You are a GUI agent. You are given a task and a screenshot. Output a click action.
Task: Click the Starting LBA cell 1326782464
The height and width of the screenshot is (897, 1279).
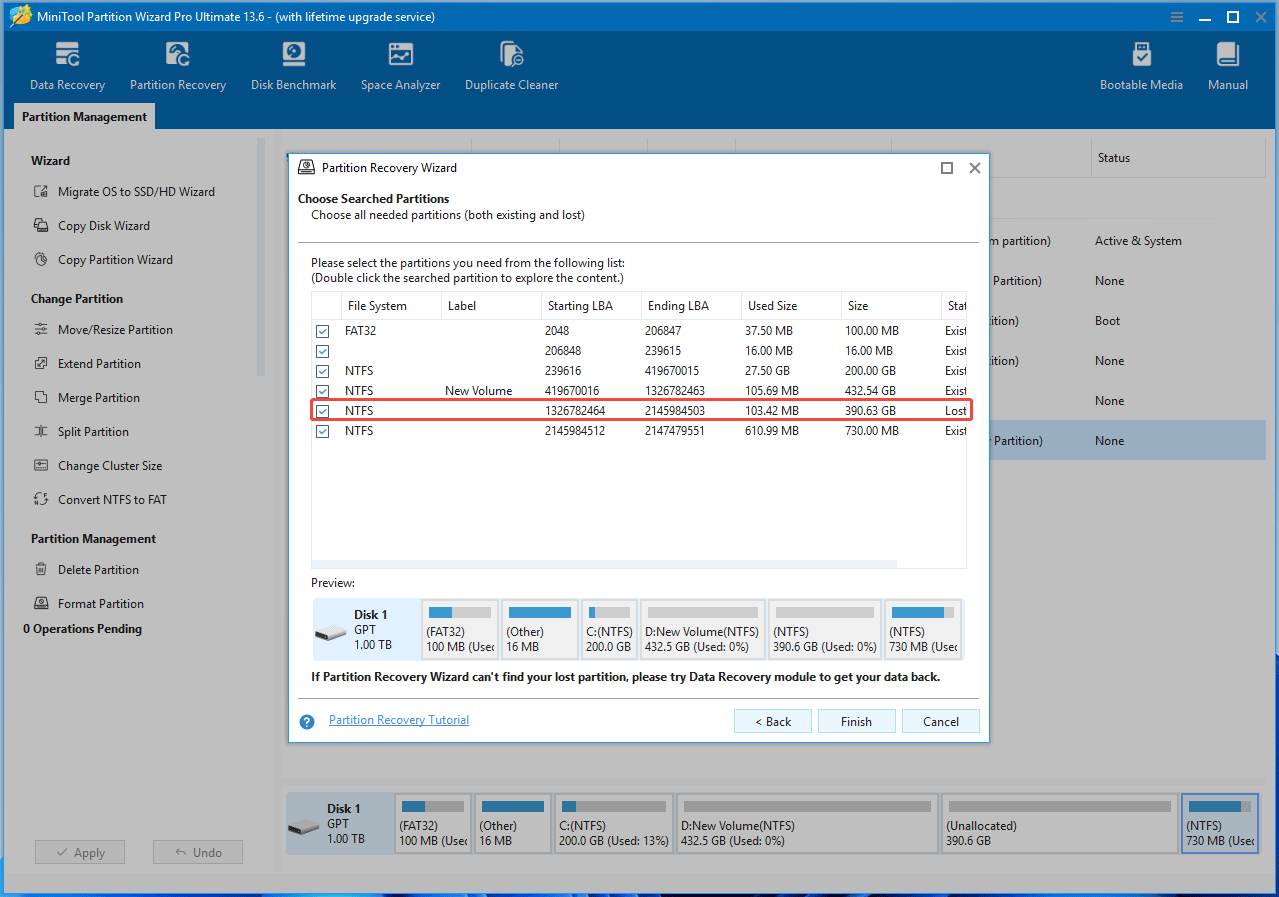575,411
